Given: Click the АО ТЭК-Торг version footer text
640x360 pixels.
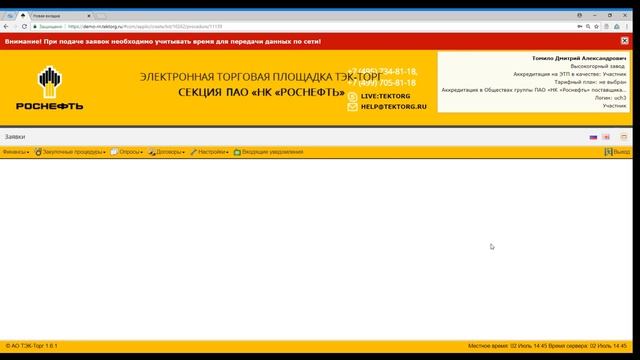Looking at the screenshot, I should pos(31,346).
